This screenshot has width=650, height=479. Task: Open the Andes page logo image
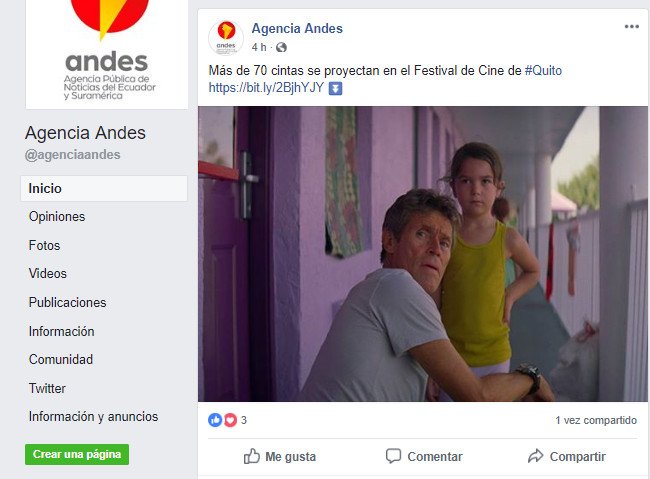click(x=107, y=54)
